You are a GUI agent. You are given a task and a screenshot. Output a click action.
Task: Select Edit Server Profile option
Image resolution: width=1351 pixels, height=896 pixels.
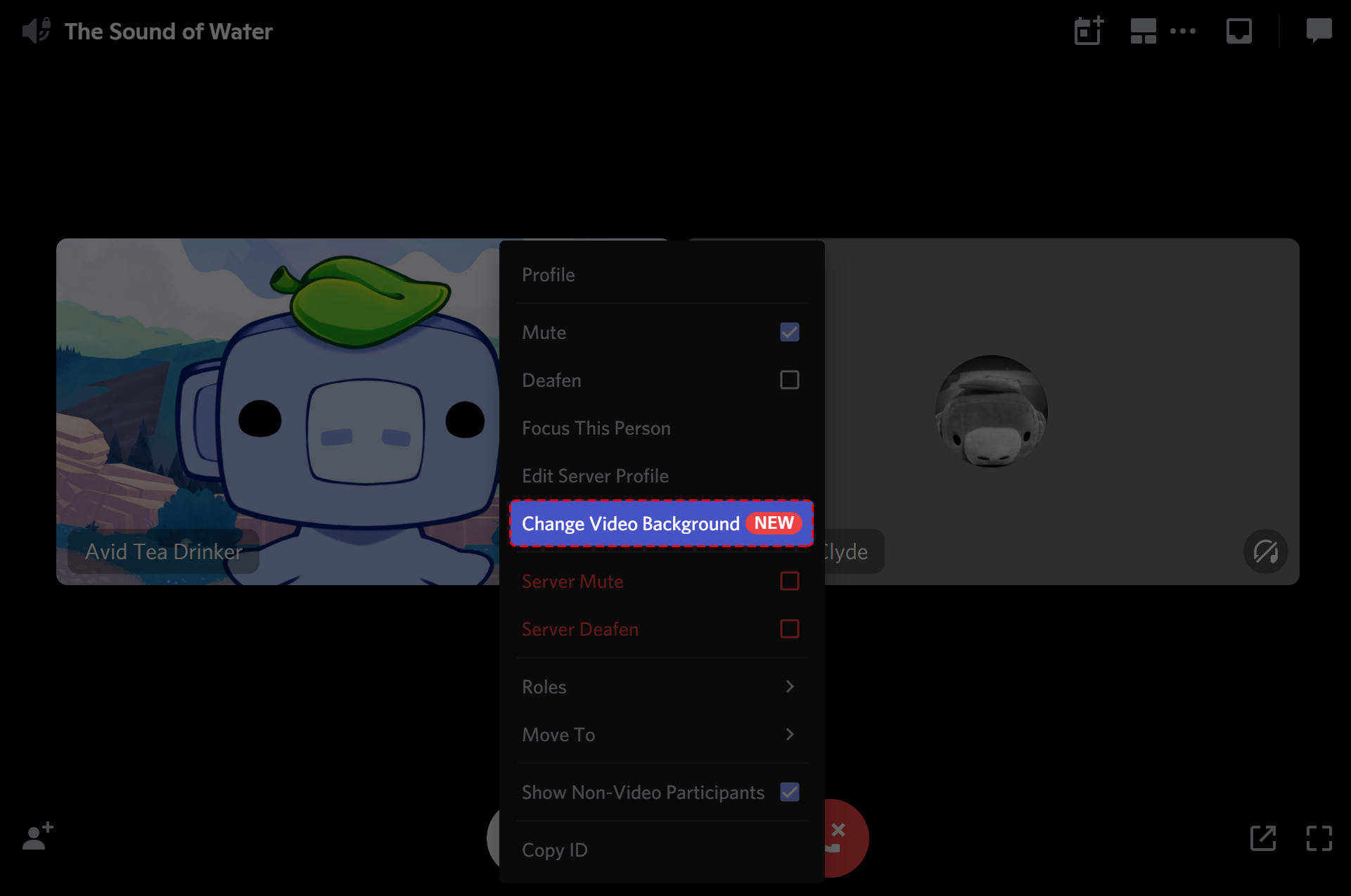tap(595, 475)
